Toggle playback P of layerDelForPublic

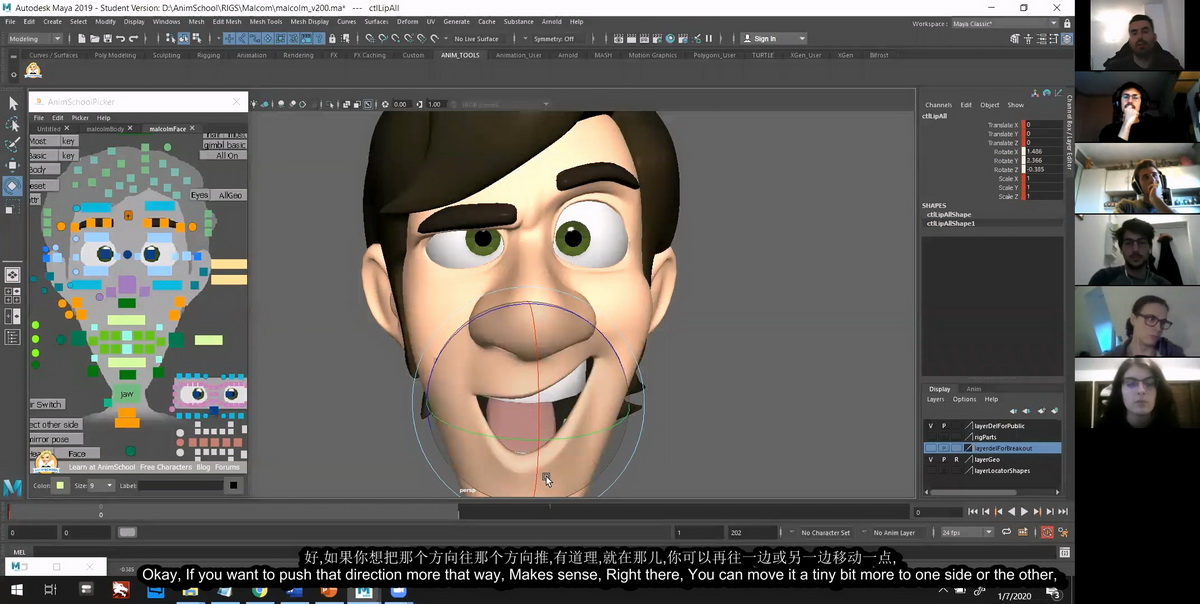click(943, 426)
